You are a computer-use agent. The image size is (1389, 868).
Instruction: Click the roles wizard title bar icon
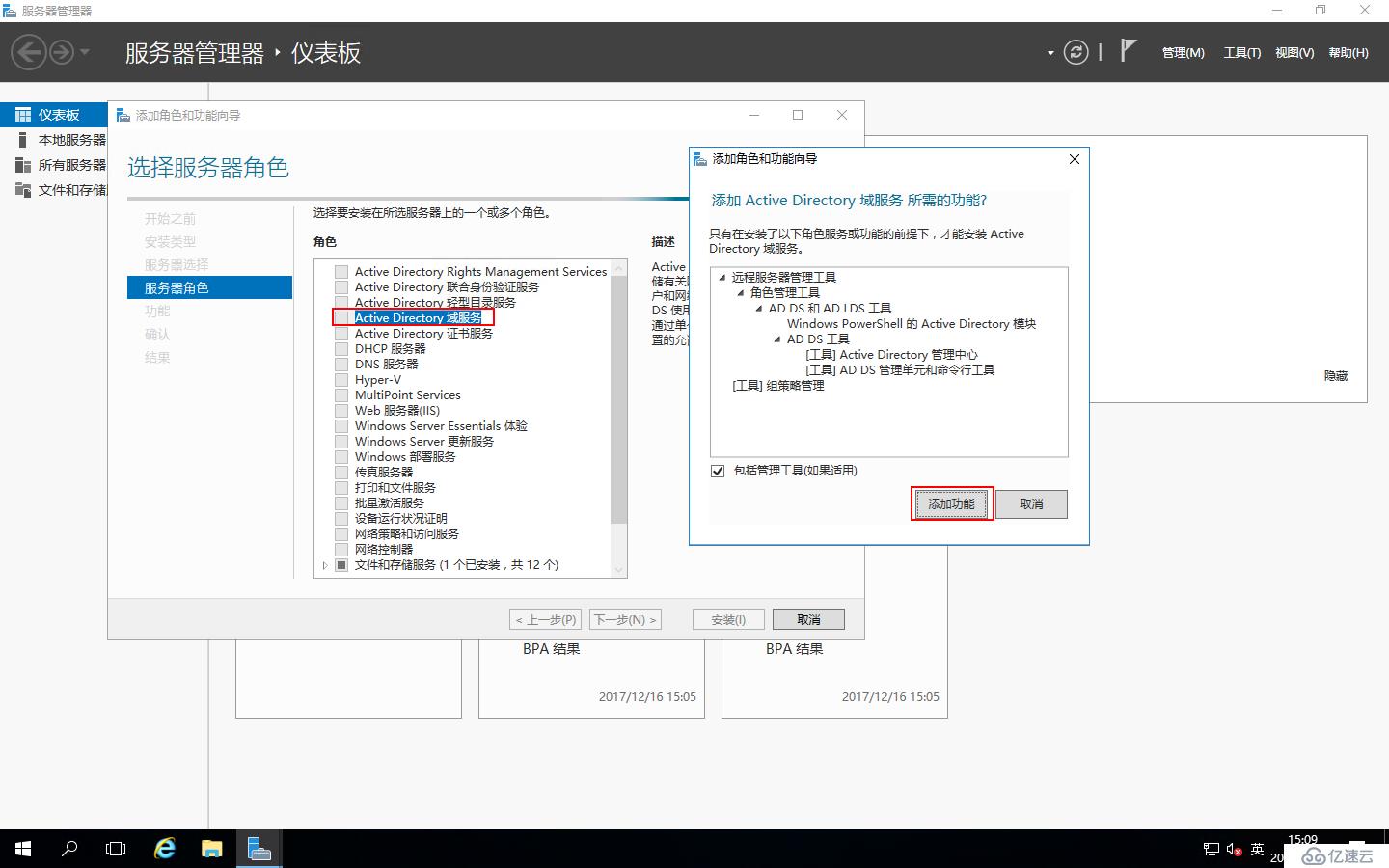pyautogui.click(x=123, y=115)
